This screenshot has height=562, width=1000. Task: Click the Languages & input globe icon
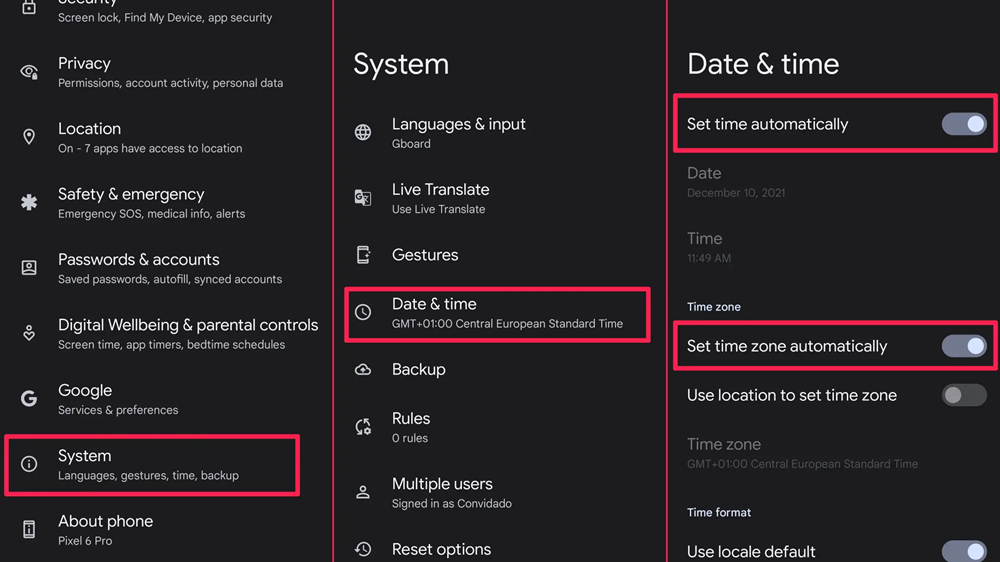[363, 133]
